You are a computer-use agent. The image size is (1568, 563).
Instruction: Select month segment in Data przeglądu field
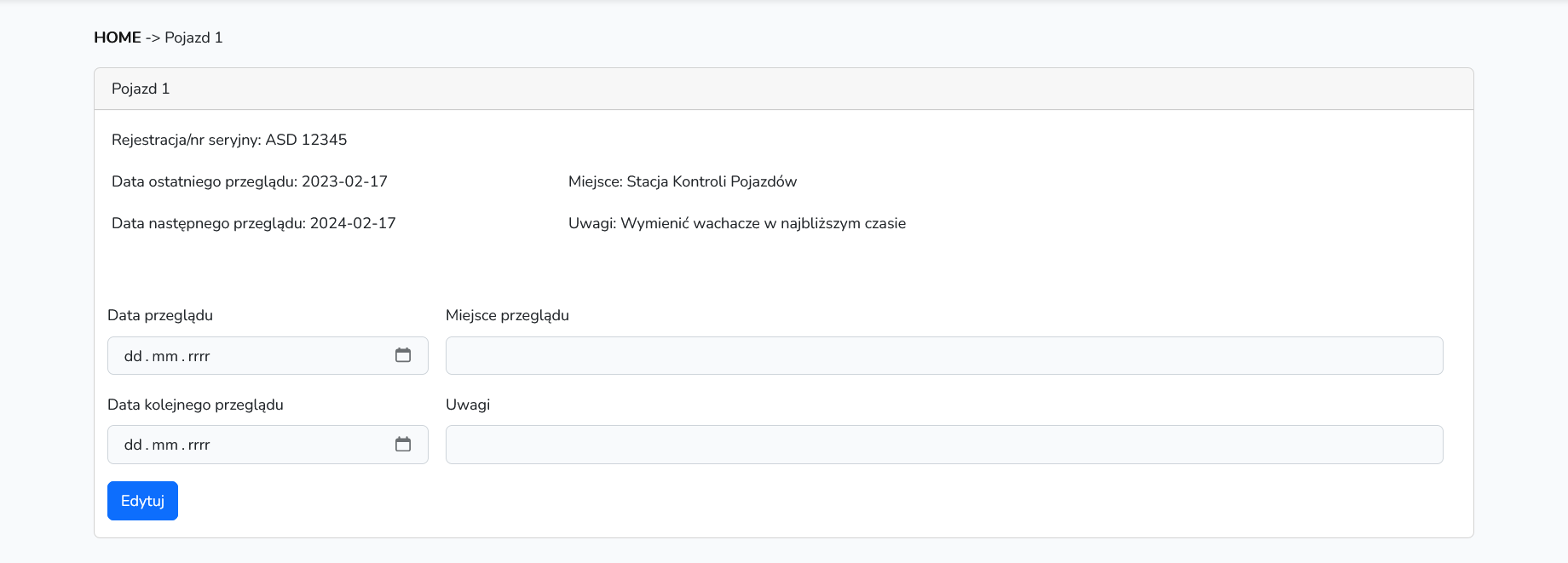pyautogui.click(x=164, y=356)
